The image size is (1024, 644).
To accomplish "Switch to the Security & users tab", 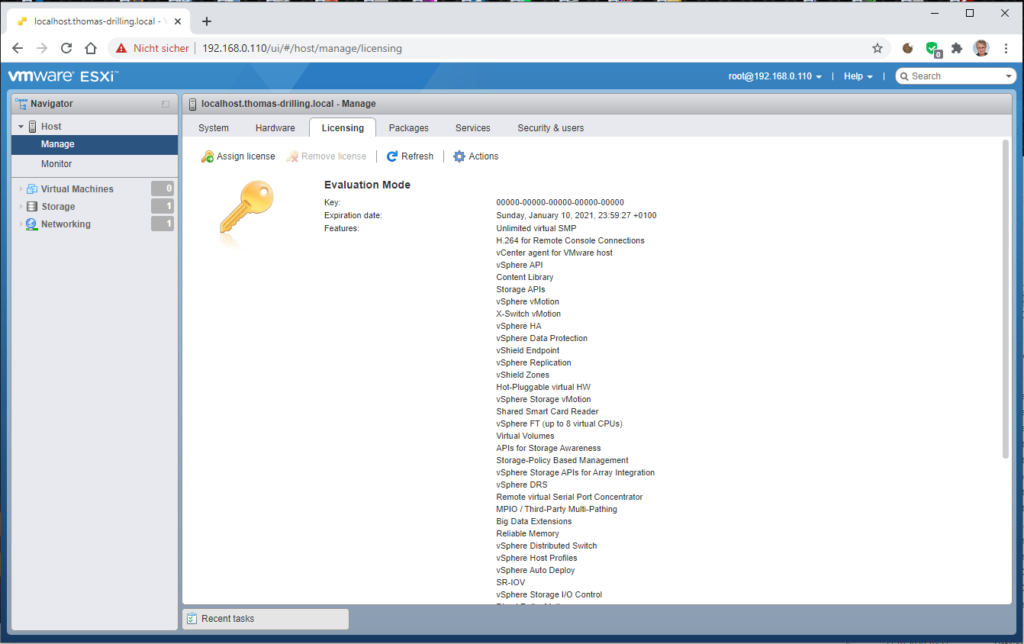I will tap(551, 128).
